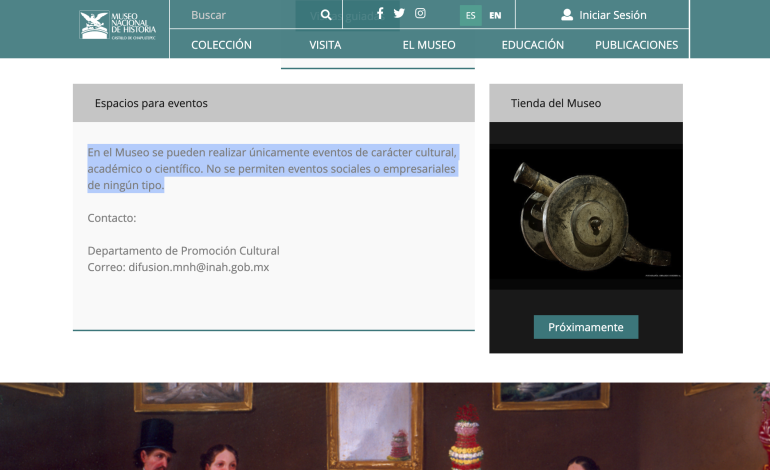Click the Departamento de Promoción Cultural text
The height and width of the screenshot is (470, 770).
183,250
